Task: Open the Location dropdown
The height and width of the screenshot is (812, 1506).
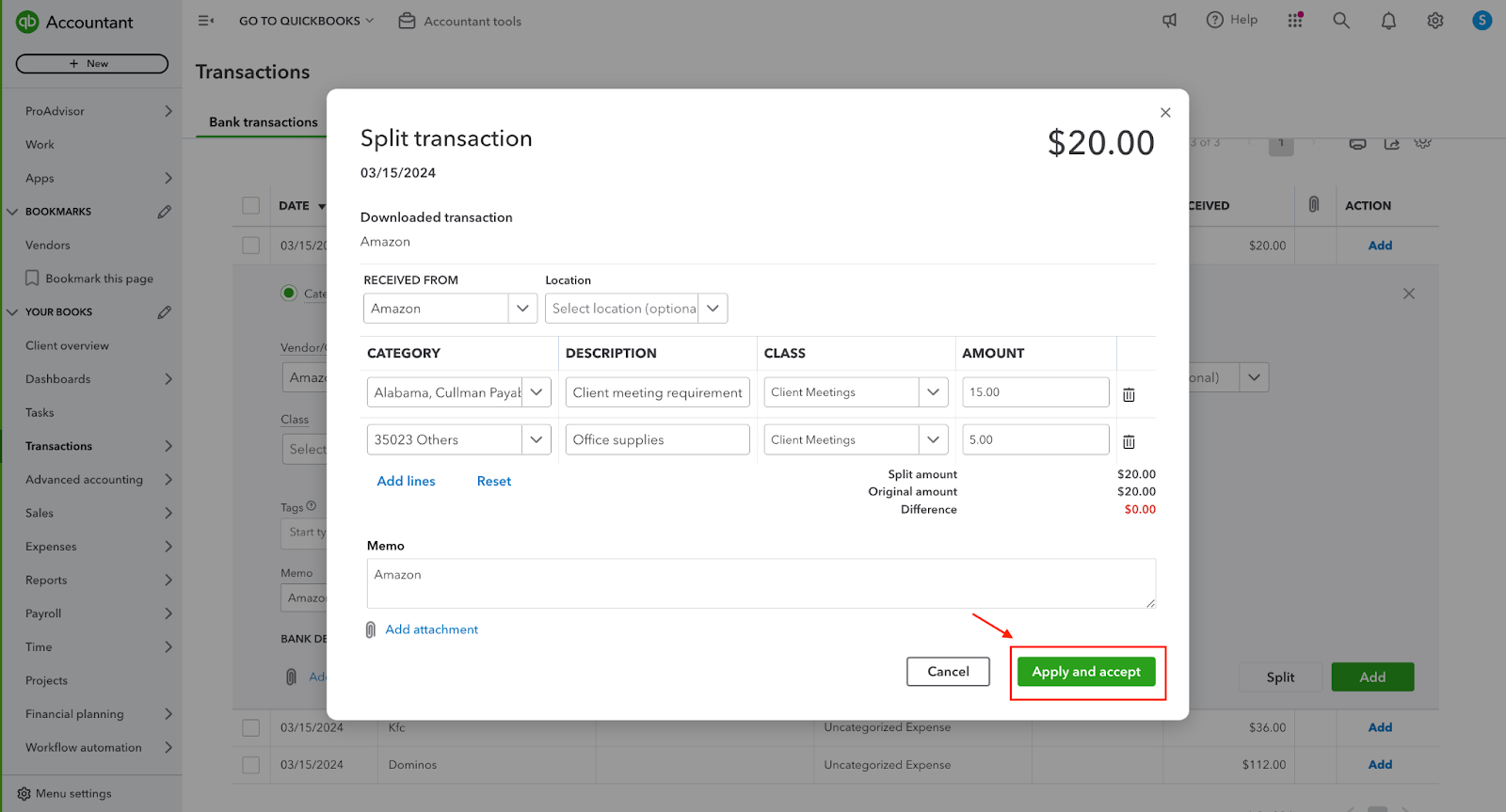Action: (713, 309)
